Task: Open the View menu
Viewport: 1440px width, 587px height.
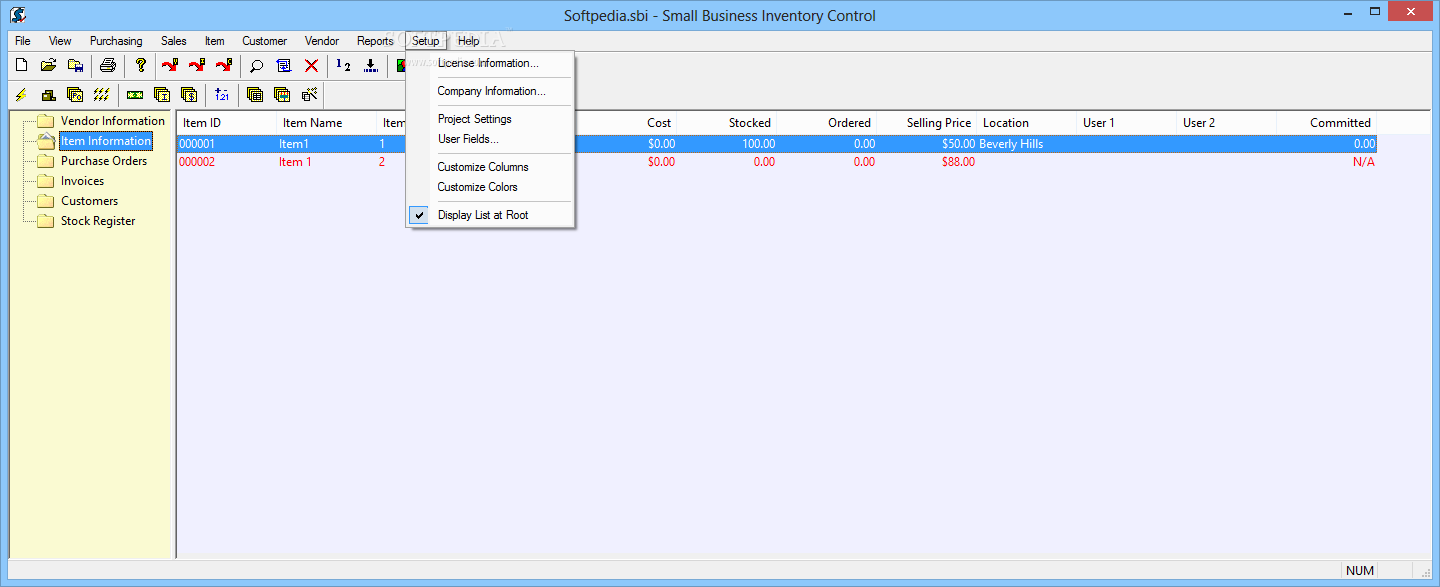Action: (x=60, y=41)
